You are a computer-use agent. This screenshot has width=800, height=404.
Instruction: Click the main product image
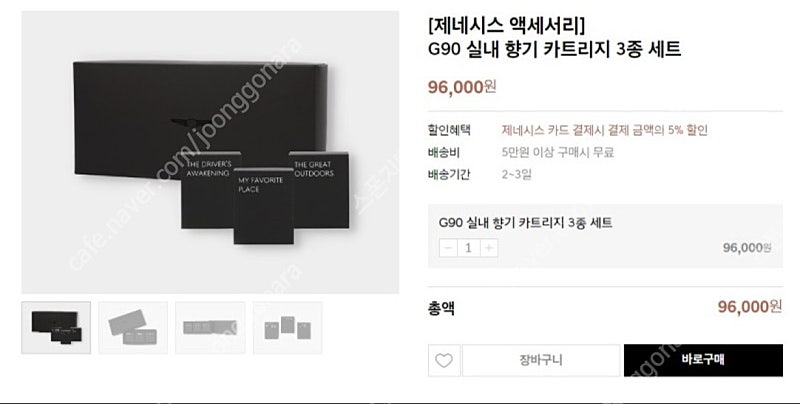(x=210, y=152)
